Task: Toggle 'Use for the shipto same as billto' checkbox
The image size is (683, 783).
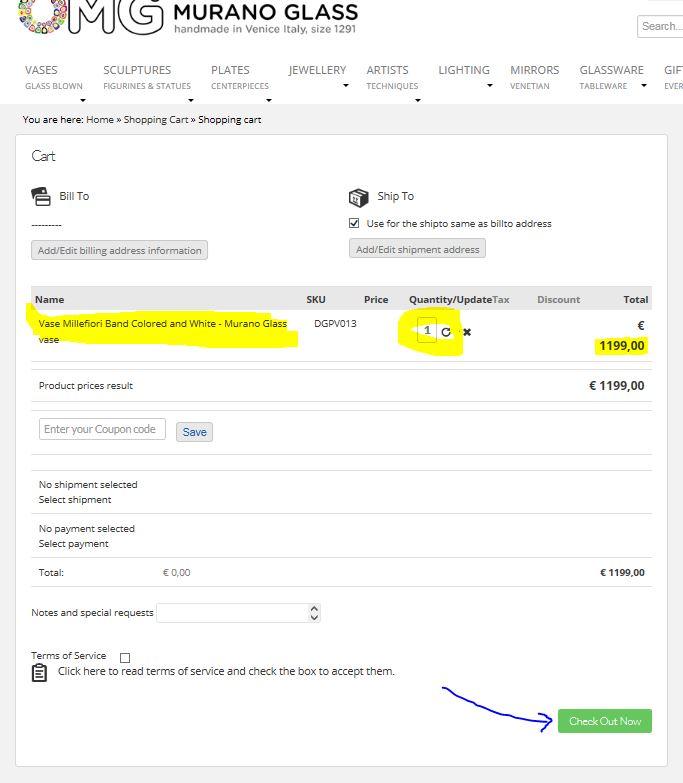Action: click(x=354, y=223)
